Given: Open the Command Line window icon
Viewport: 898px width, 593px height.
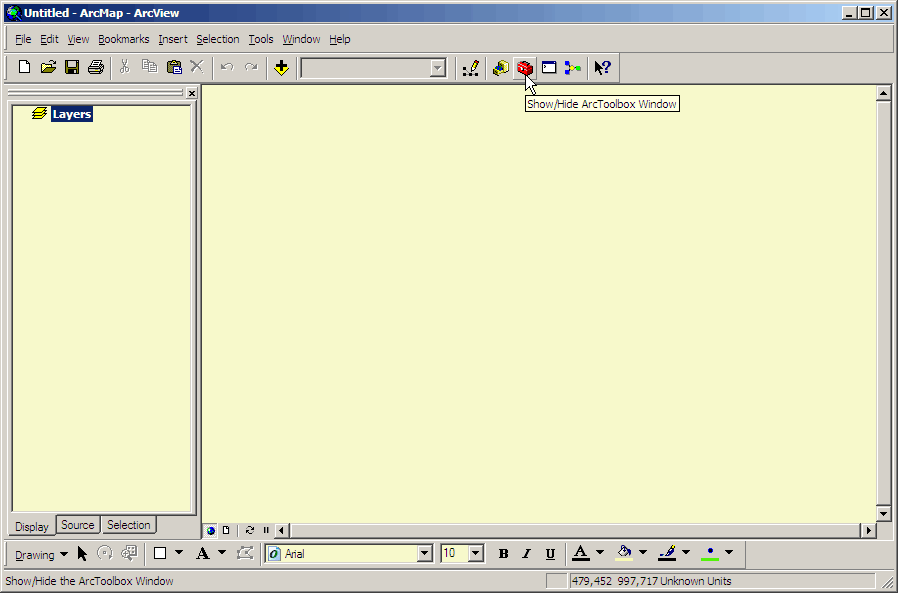Looking at the screenshot, I should [x=549, y=68].
